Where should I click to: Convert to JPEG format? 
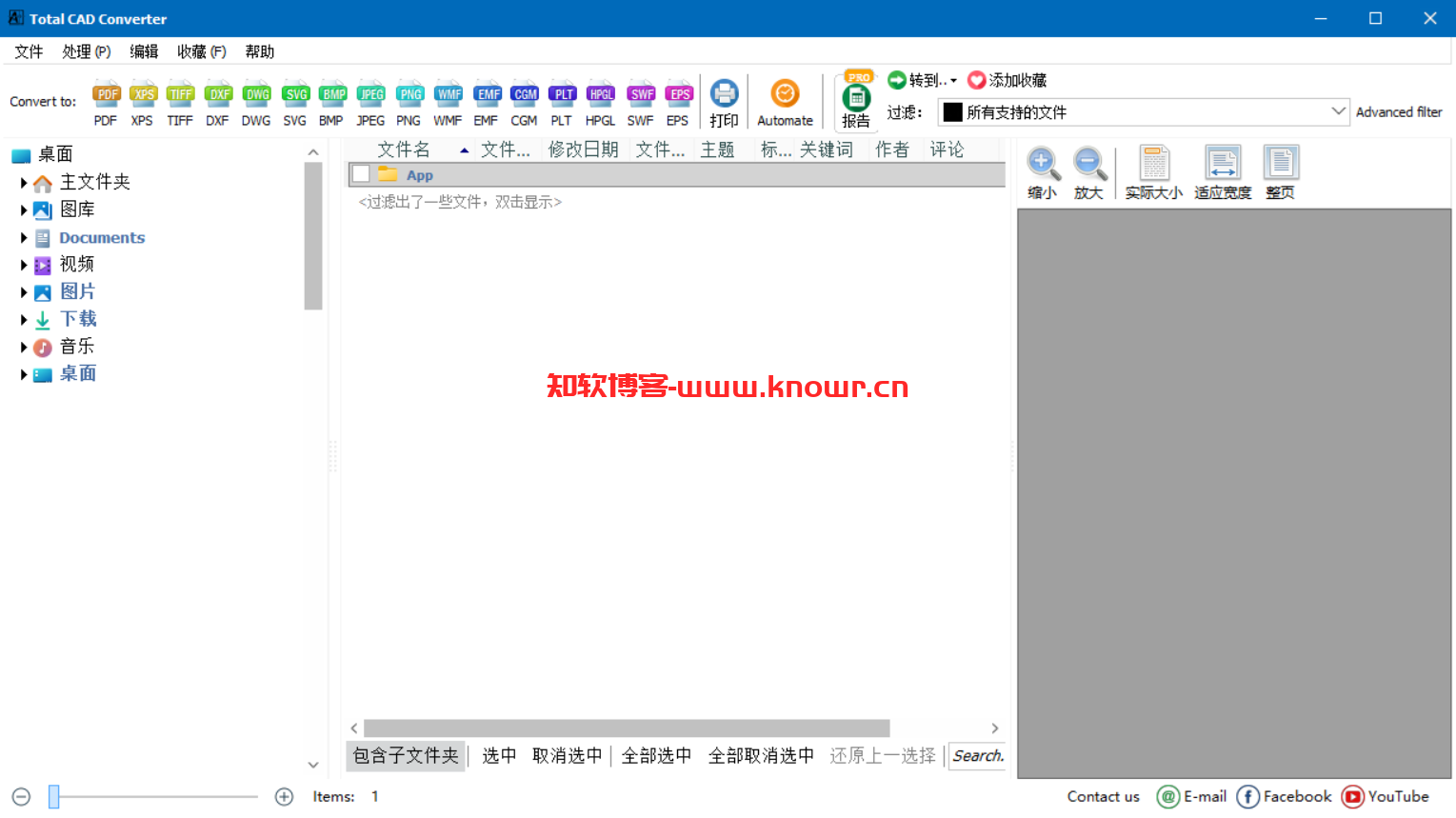tap(370, 103)
